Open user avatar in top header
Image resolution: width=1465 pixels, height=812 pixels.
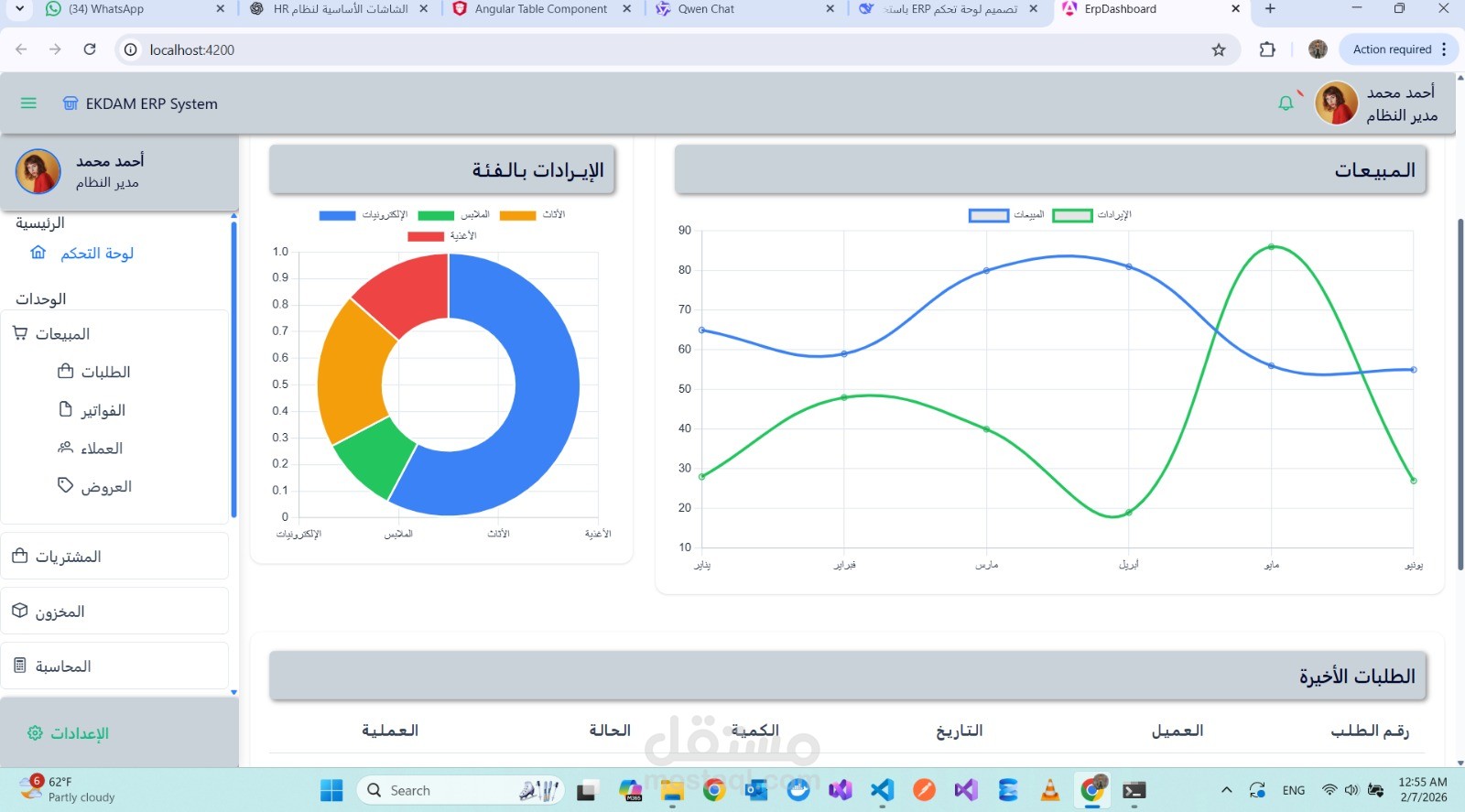pos(1336,103)
